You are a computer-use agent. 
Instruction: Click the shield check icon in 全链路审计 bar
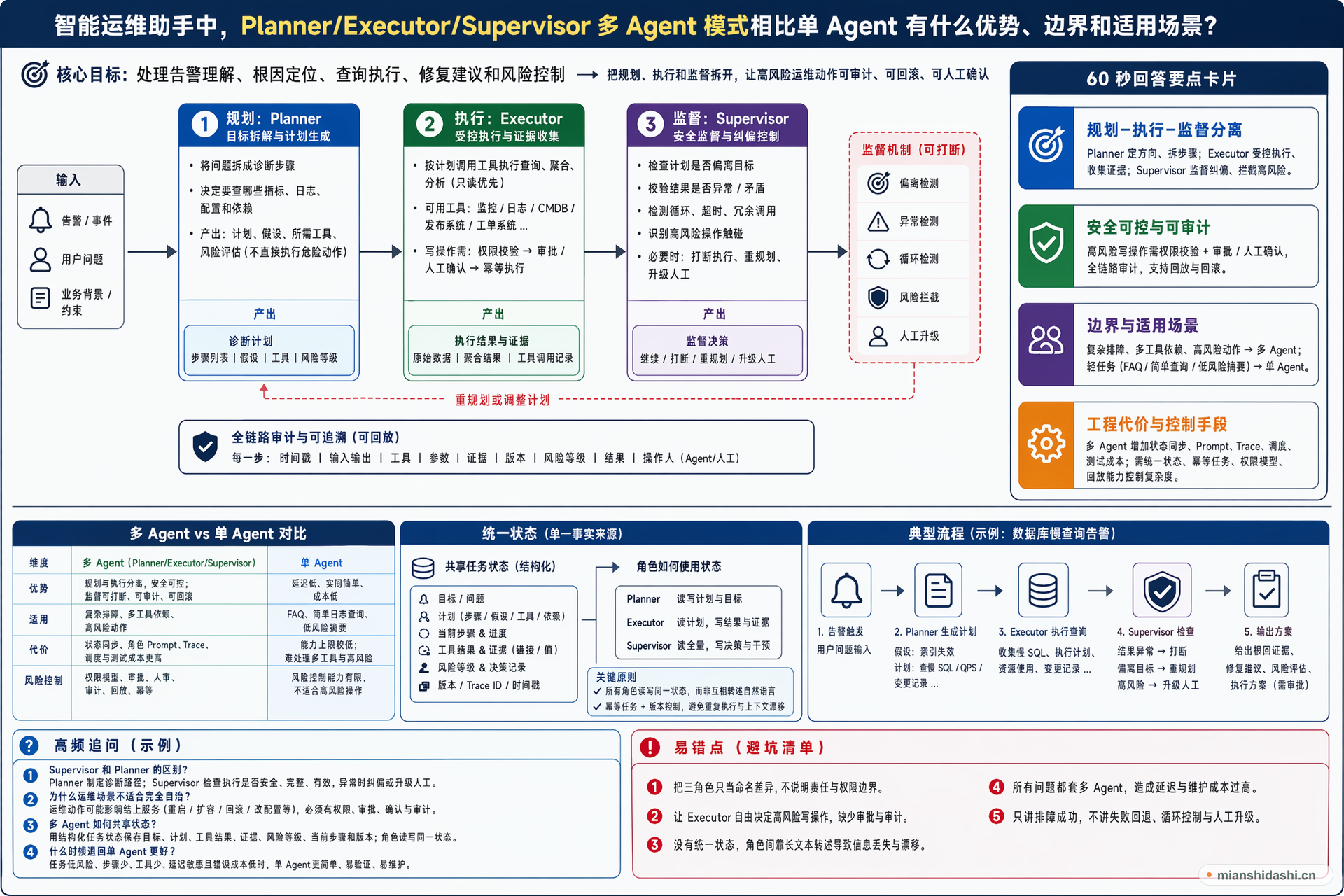[x=205, y=447]
